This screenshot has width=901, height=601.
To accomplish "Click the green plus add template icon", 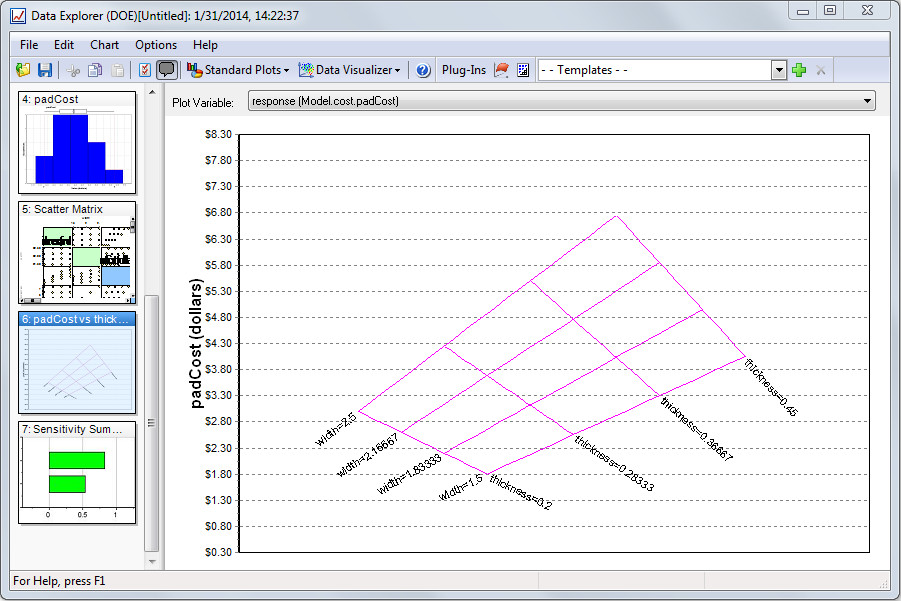I will point(798,70).
